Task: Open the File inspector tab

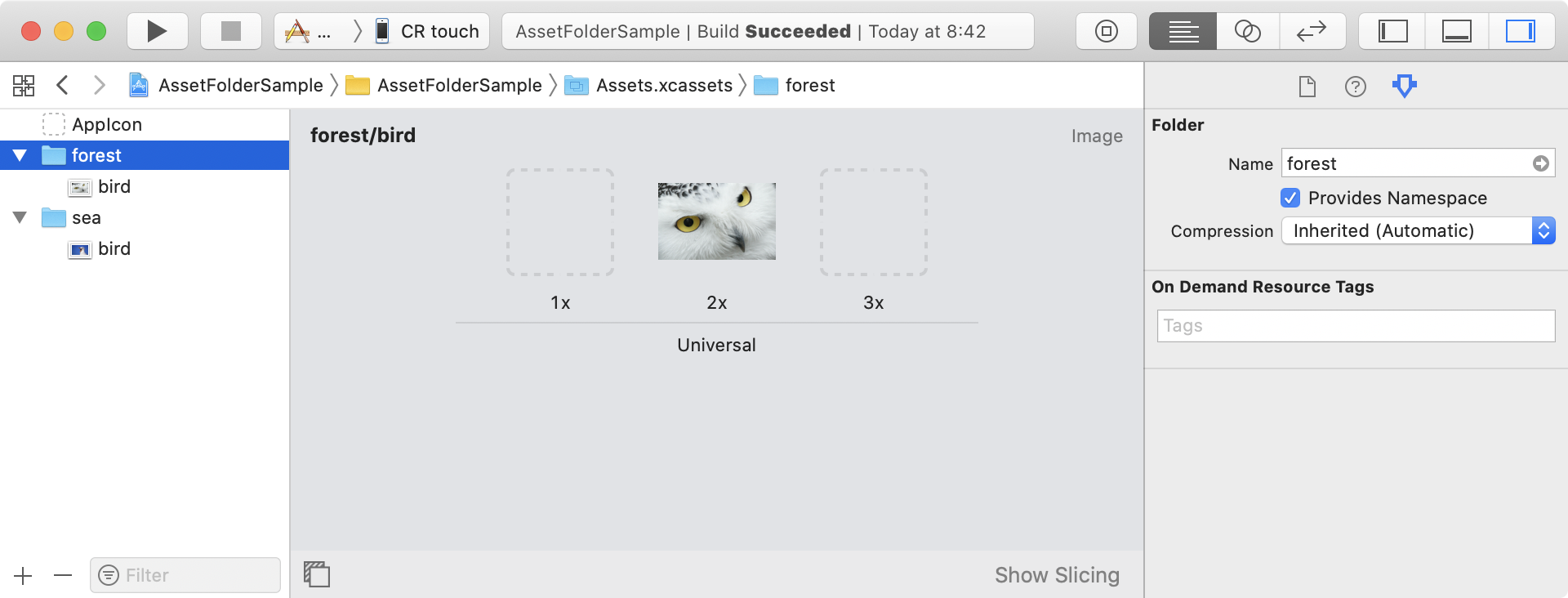Action: pos(1307,86)
